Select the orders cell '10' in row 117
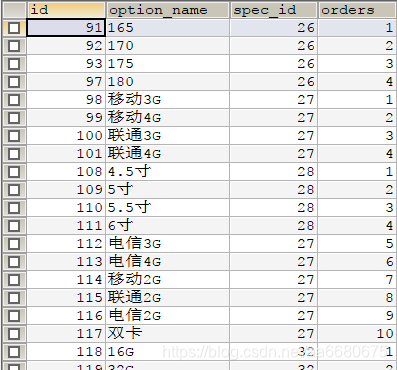This screenshot has height=370, width=397. pos(357,334)
